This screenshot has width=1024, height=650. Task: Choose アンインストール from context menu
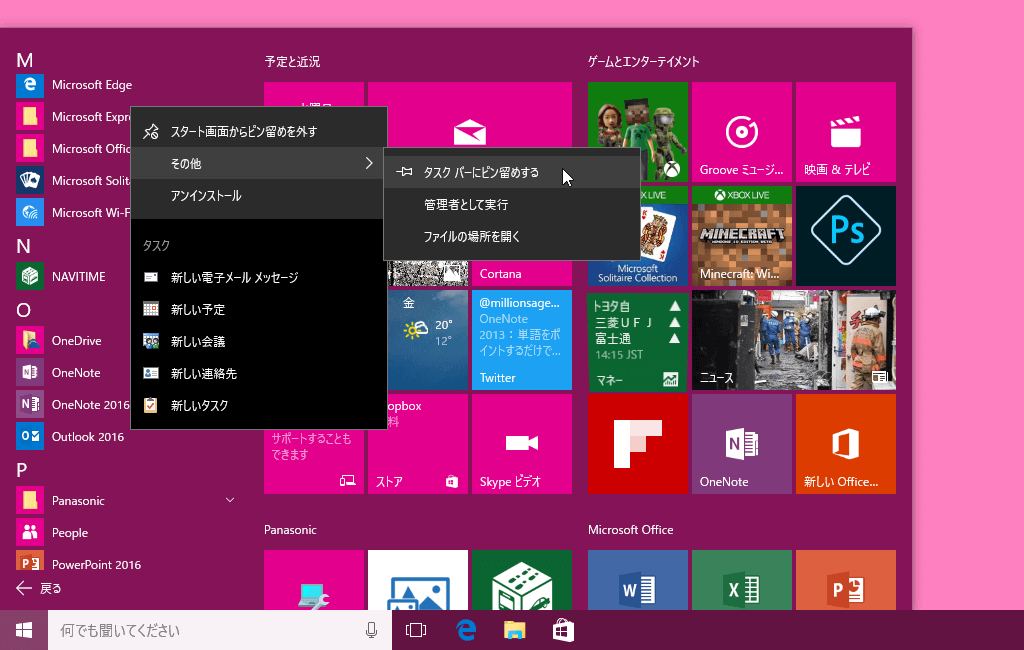[259, 195]
